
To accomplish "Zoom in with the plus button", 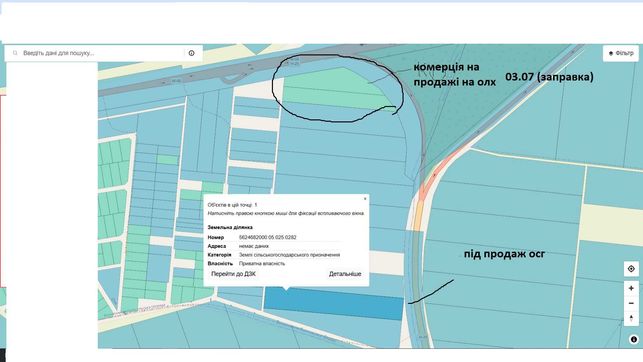I will click(631, 288).
